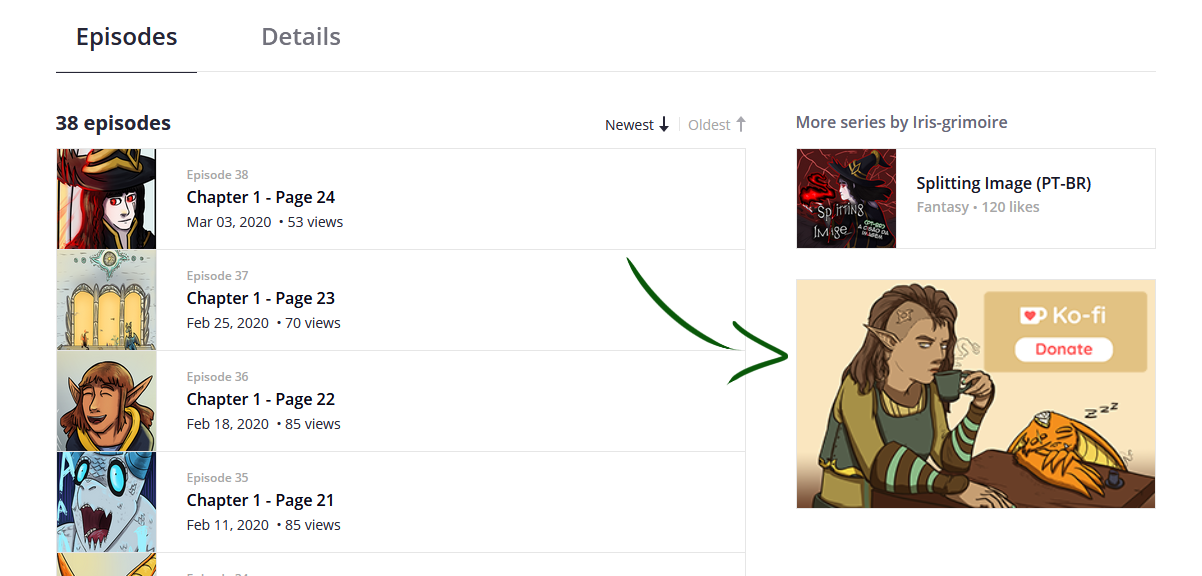Open Episode 36 thumbnail image
The width and height of the screenshot is (1202, 576).
click(x=106, y=401)
